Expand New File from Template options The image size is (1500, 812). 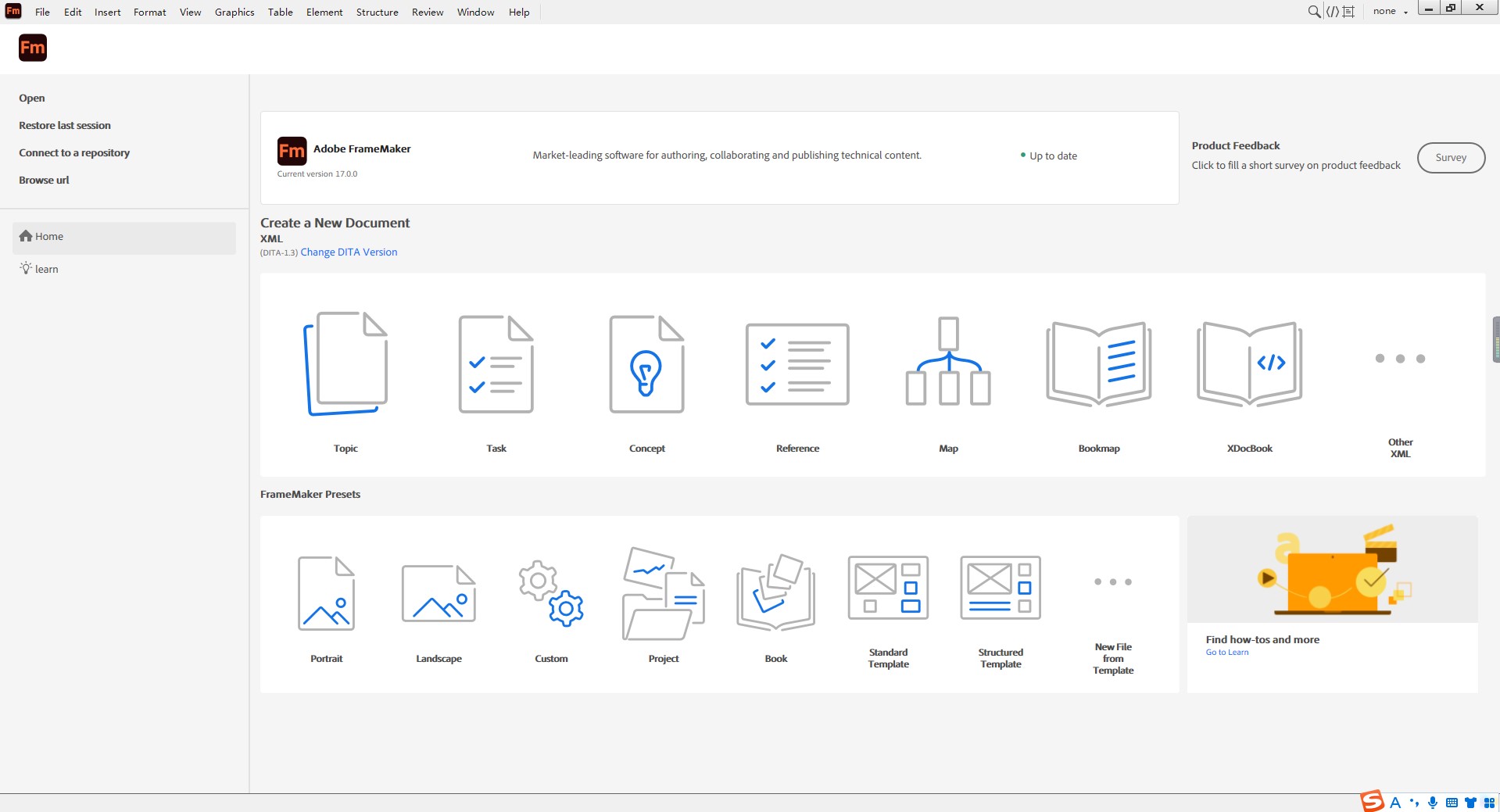tap(1113, 582)
